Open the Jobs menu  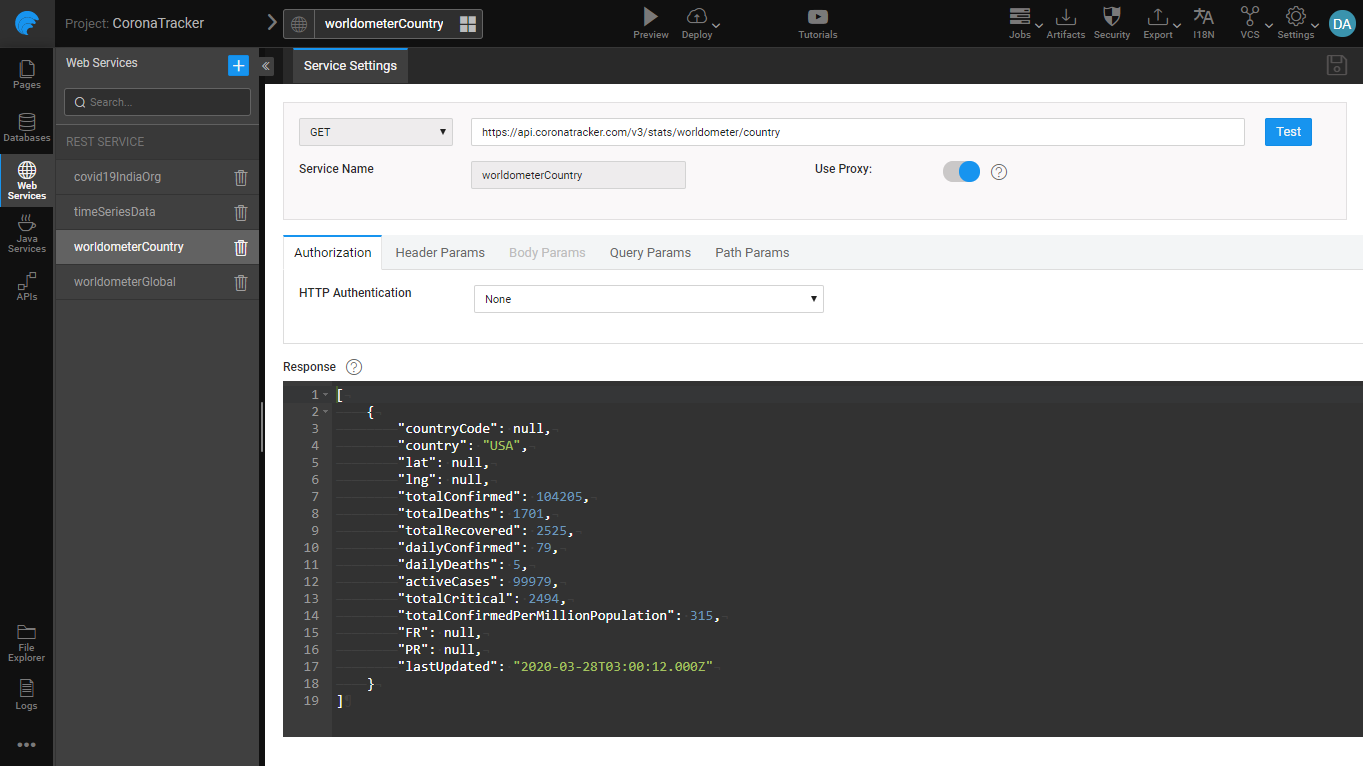pos(1020,23)
